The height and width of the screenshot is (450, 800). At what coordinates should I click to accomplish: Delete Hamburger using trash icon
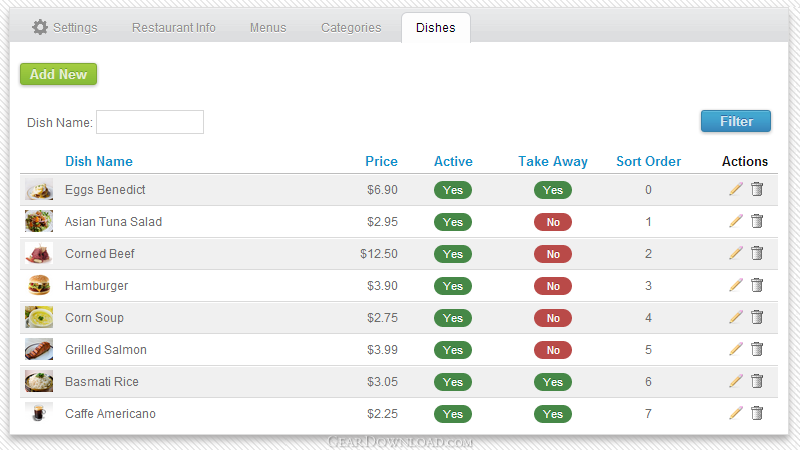pyautogui.click(x=757, y=285)
